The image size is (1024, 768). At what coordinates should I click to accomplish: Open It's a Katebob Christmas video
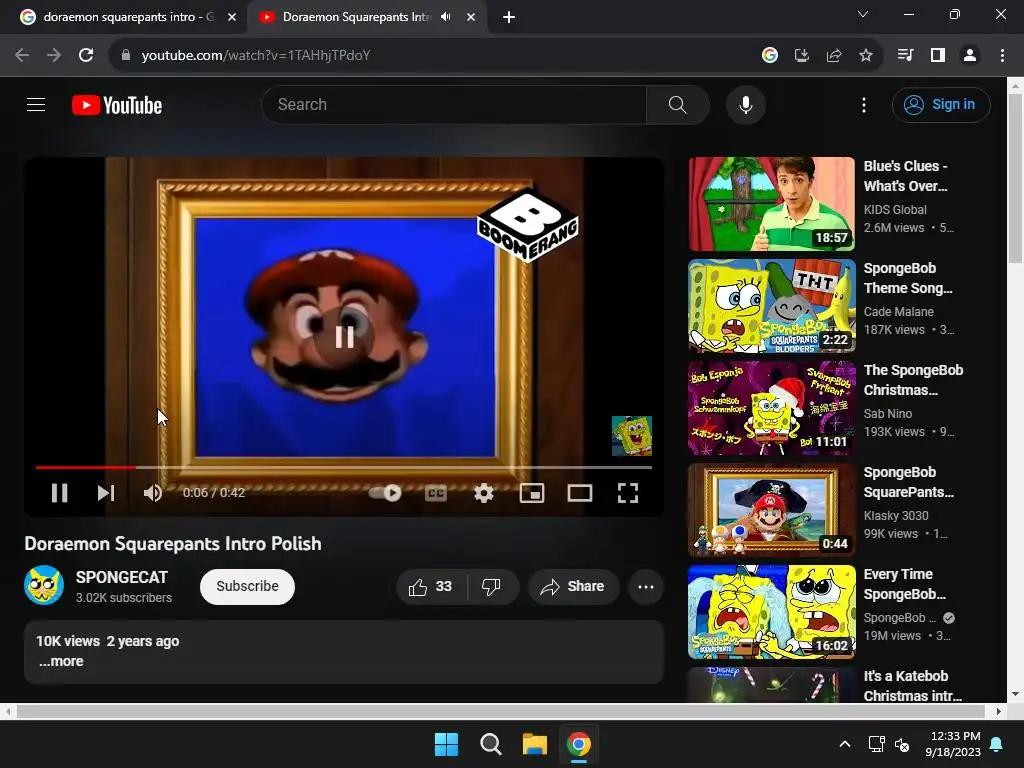click(x=913, y=686)
